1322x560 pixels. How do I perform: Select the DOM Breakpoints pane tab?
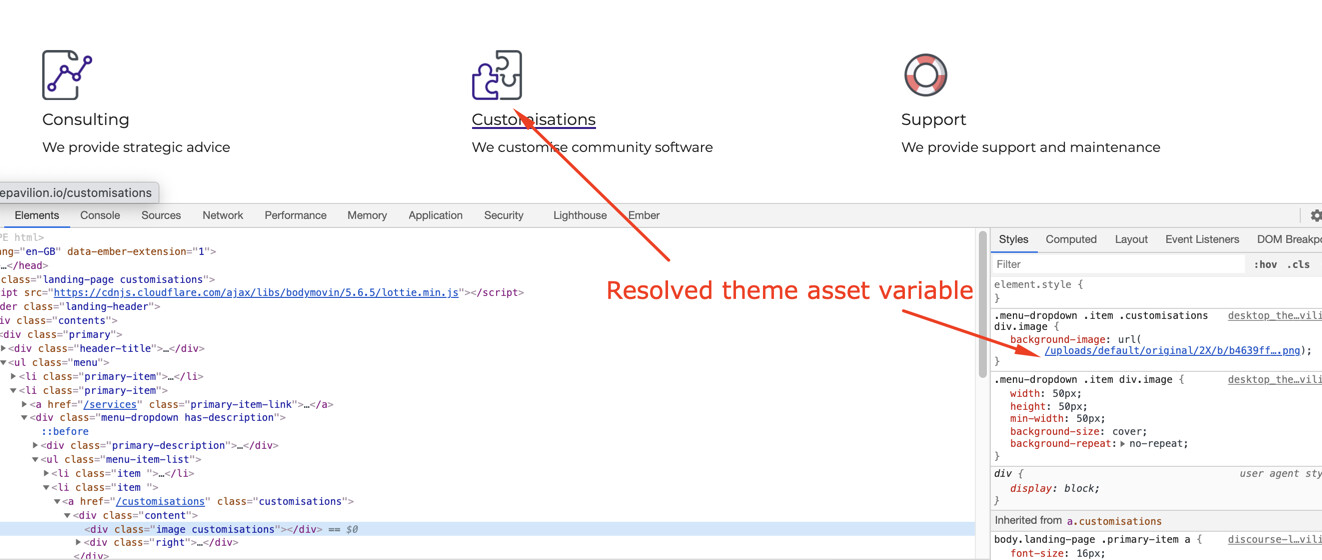click(x=1289, y=239)
